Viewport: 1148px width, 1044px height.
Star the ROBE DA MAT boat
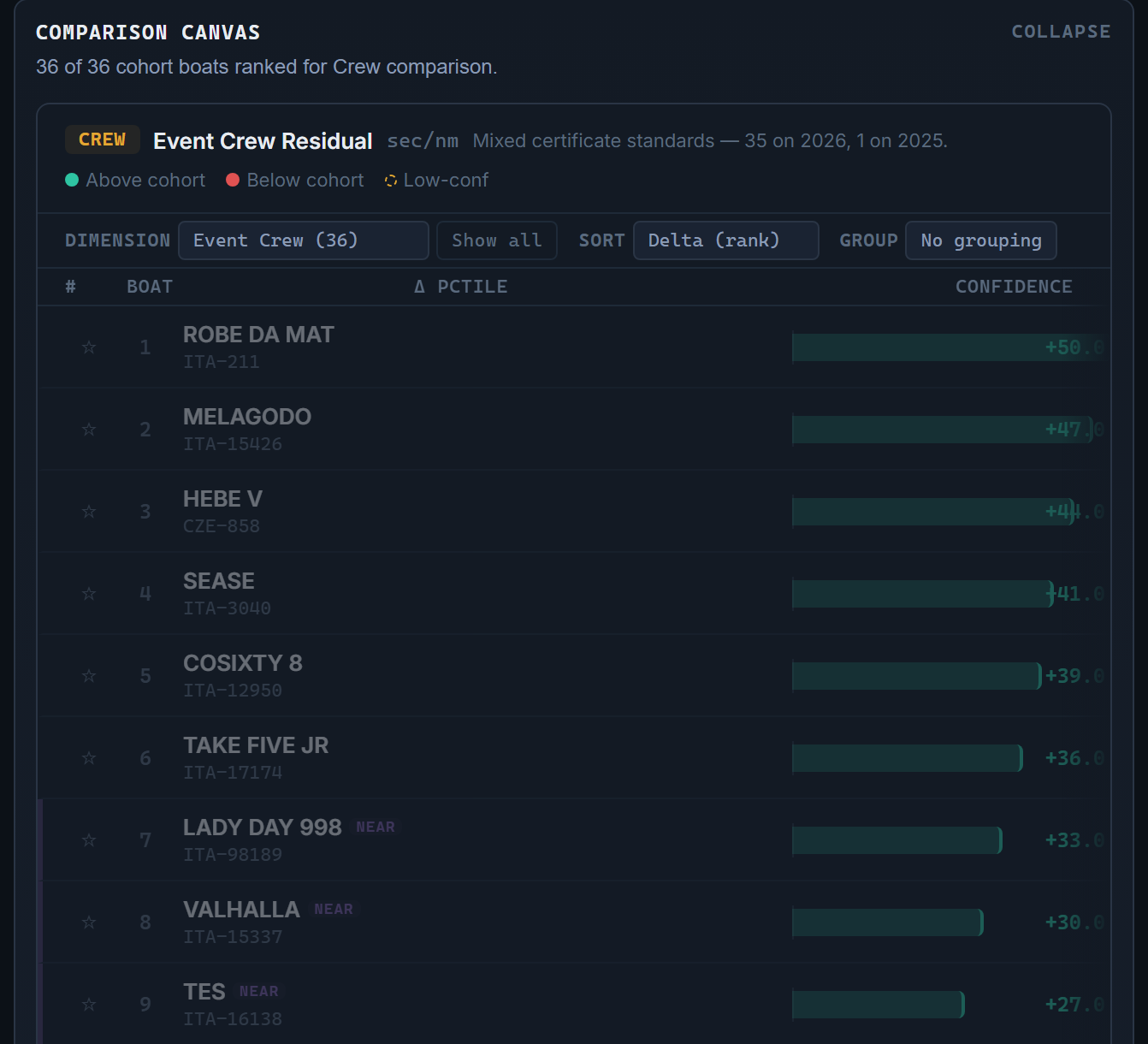[89, 347]
